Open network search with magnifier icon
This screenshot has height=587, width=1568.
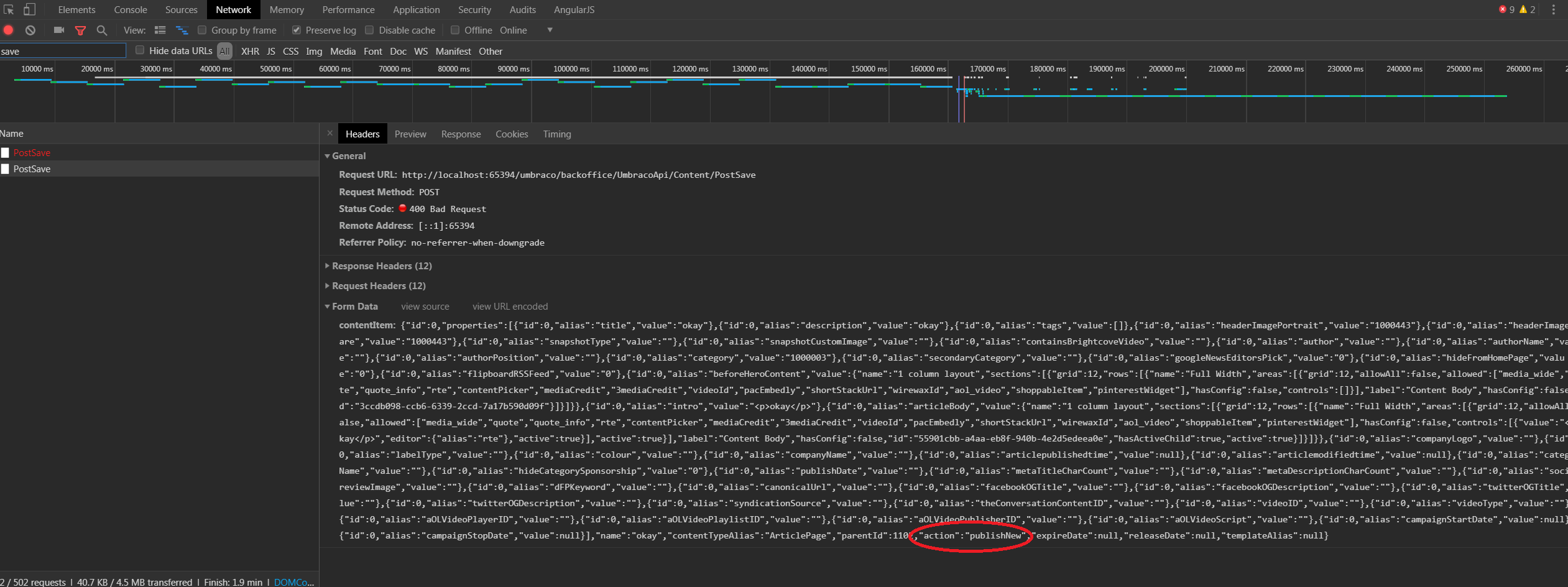[102, 30]
